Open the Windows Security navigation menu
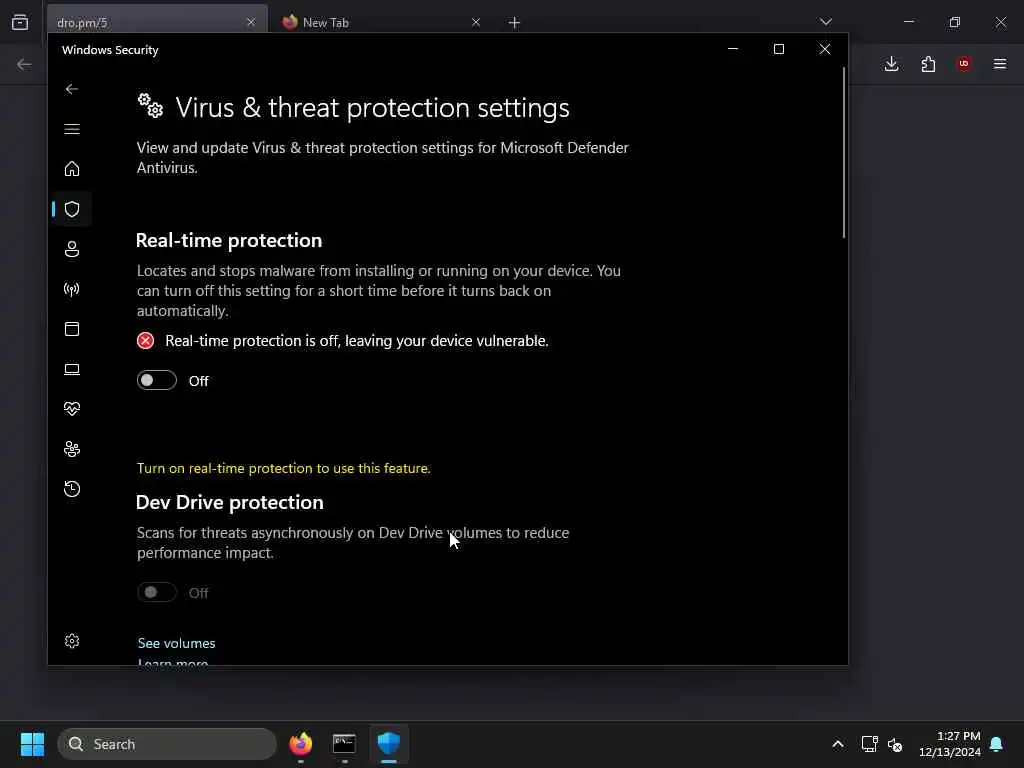 coord(72,129)
